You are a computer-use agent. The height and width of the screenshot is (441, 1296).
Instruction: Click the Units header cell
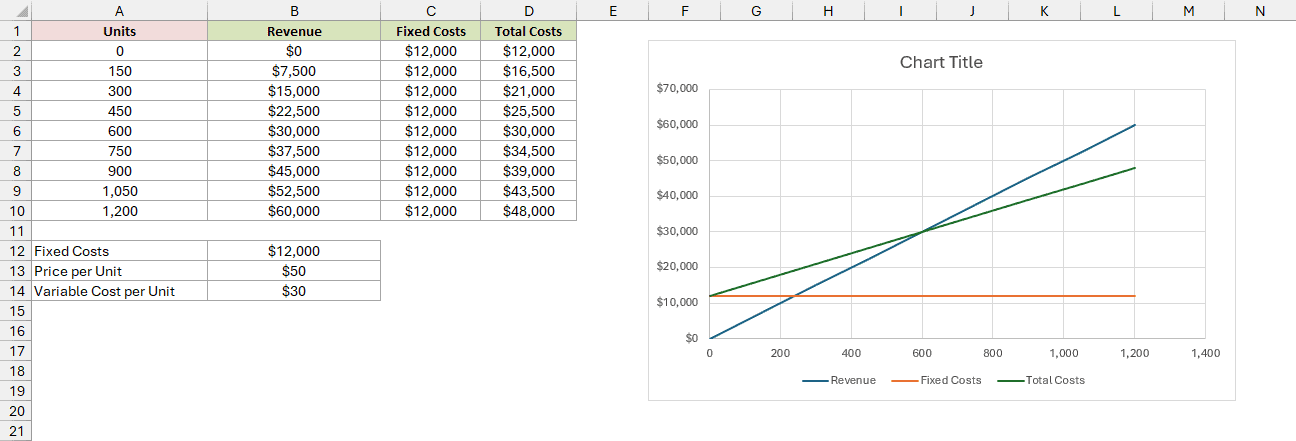point(120,31)
